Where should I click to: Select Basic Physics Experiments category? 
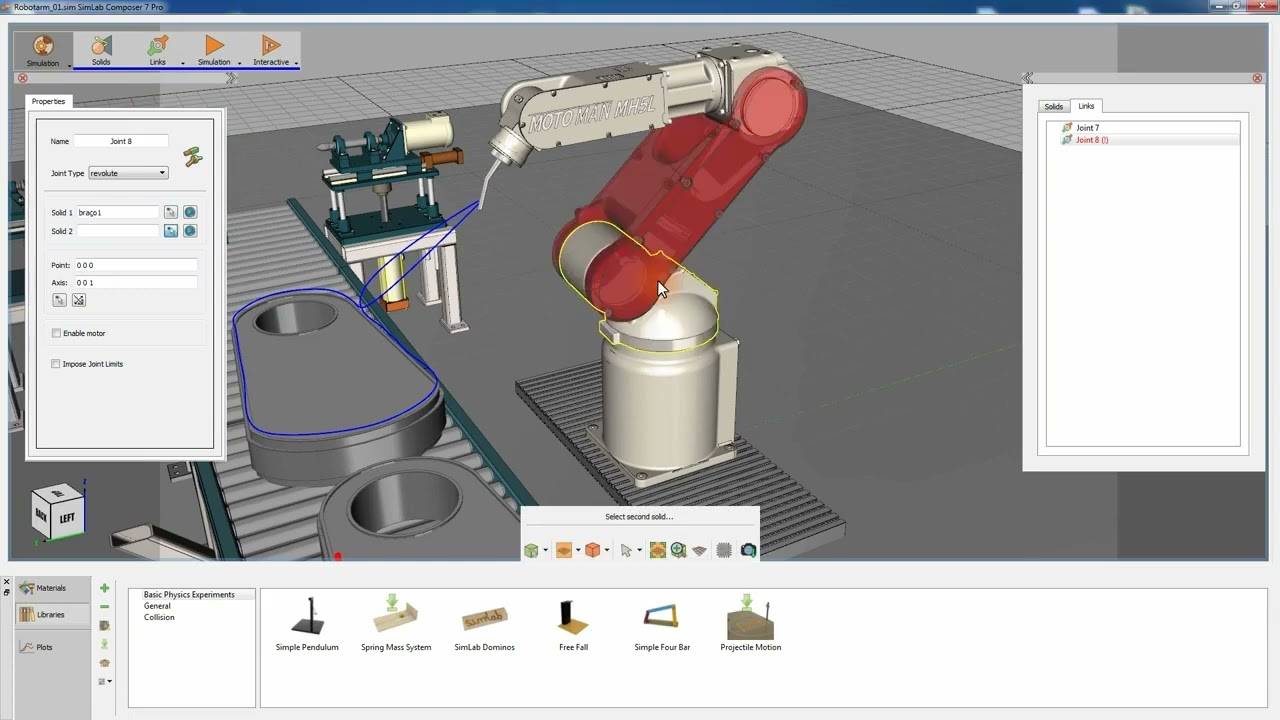coord(189,594)
